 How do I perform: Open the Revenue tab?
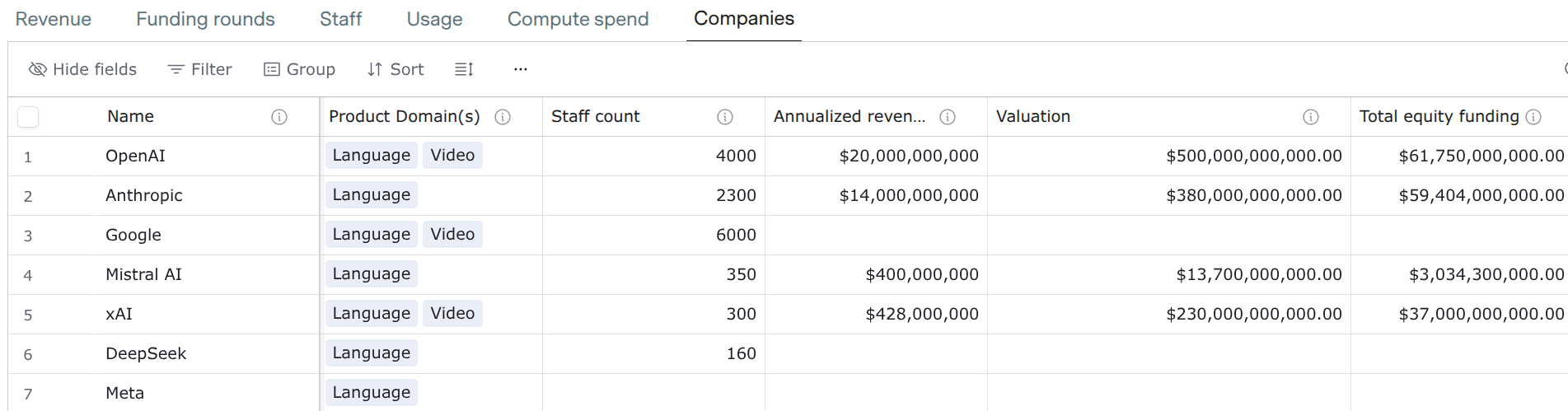[x=54, y=19]
